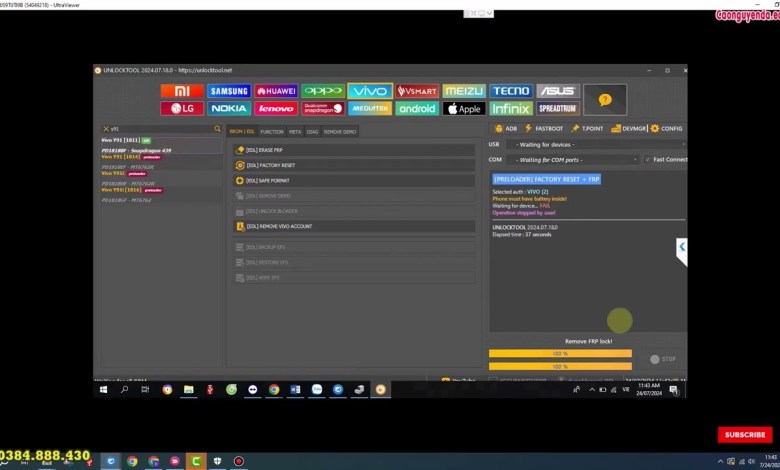780x470 pixels.
Task: Clear the model search with X icon
Action: pyautogui.click(x=106, y=129)
